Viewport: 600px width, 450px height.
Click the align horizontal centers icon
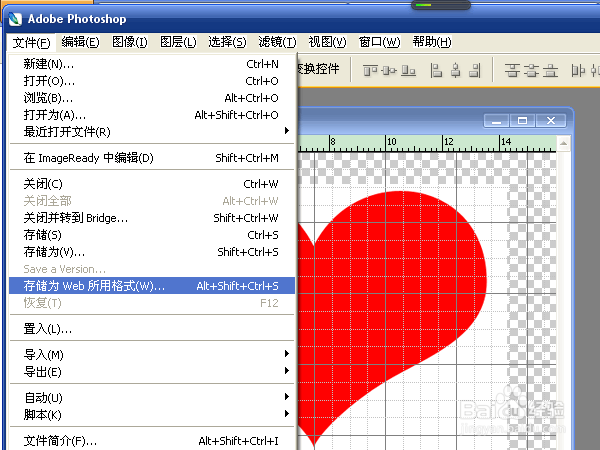tap(455, 70)
